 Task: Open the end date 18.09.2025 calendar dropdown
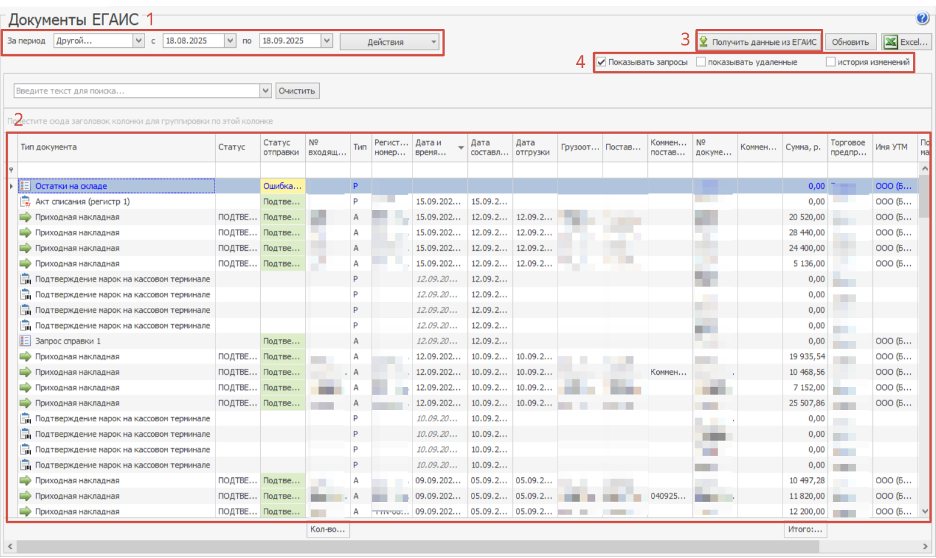tap(327, 41)
